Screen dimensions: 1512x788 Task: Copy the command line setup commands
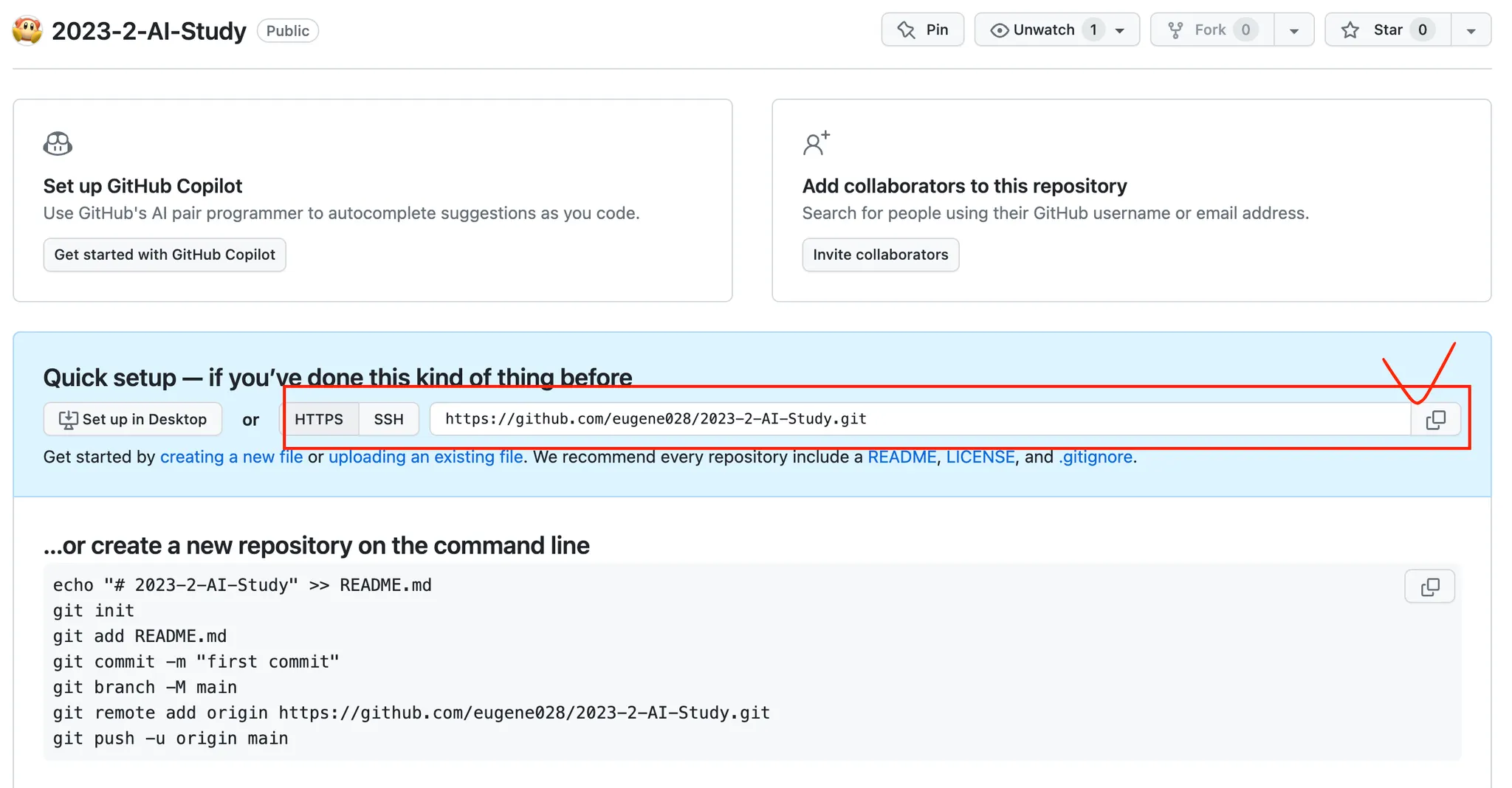tap(1429, 587)
